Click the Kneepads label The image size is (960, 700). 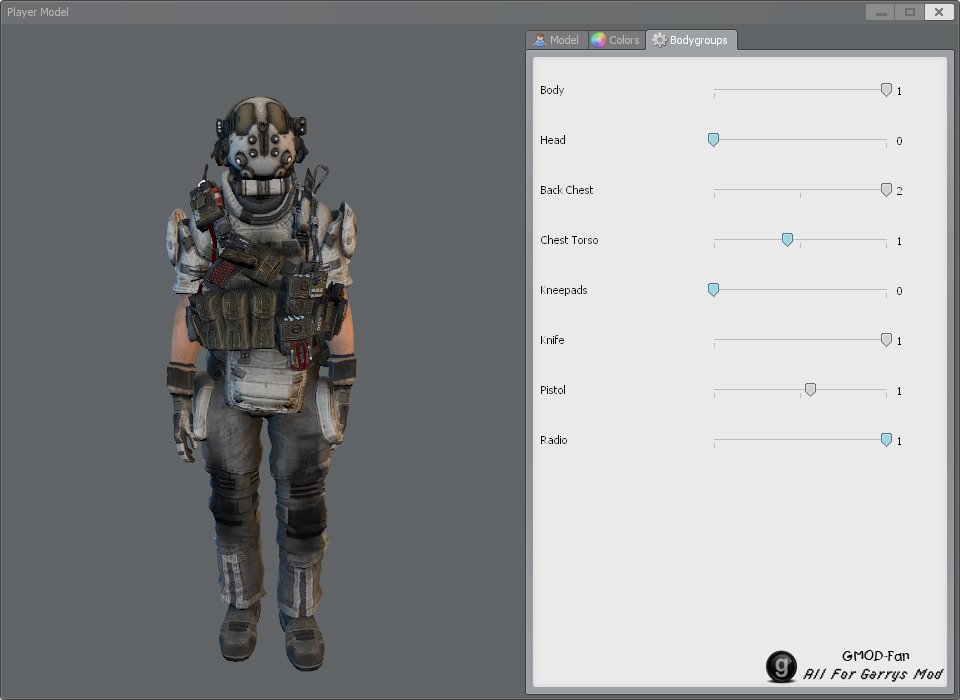point(563,290)
